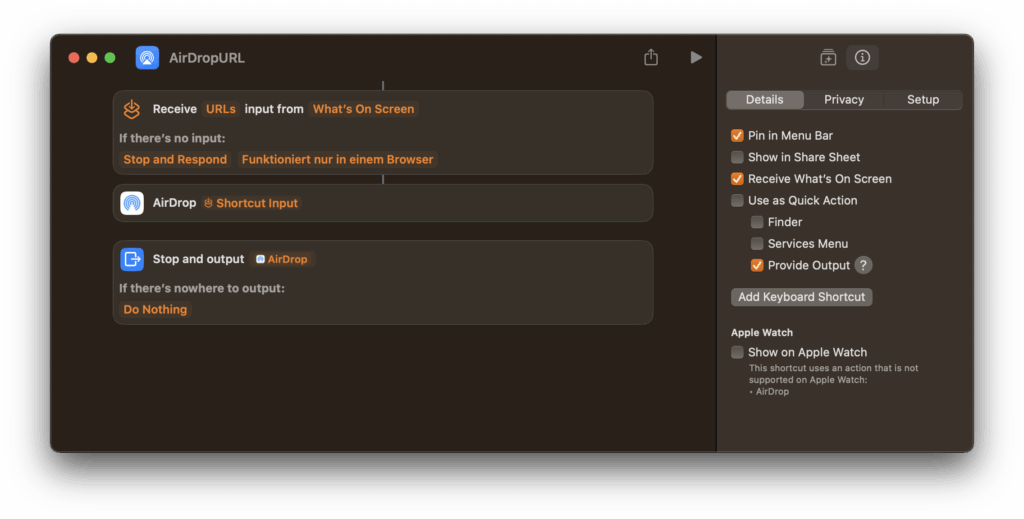
Task: Click the AirDrop output variable token
Action: [x=281, y=259]
